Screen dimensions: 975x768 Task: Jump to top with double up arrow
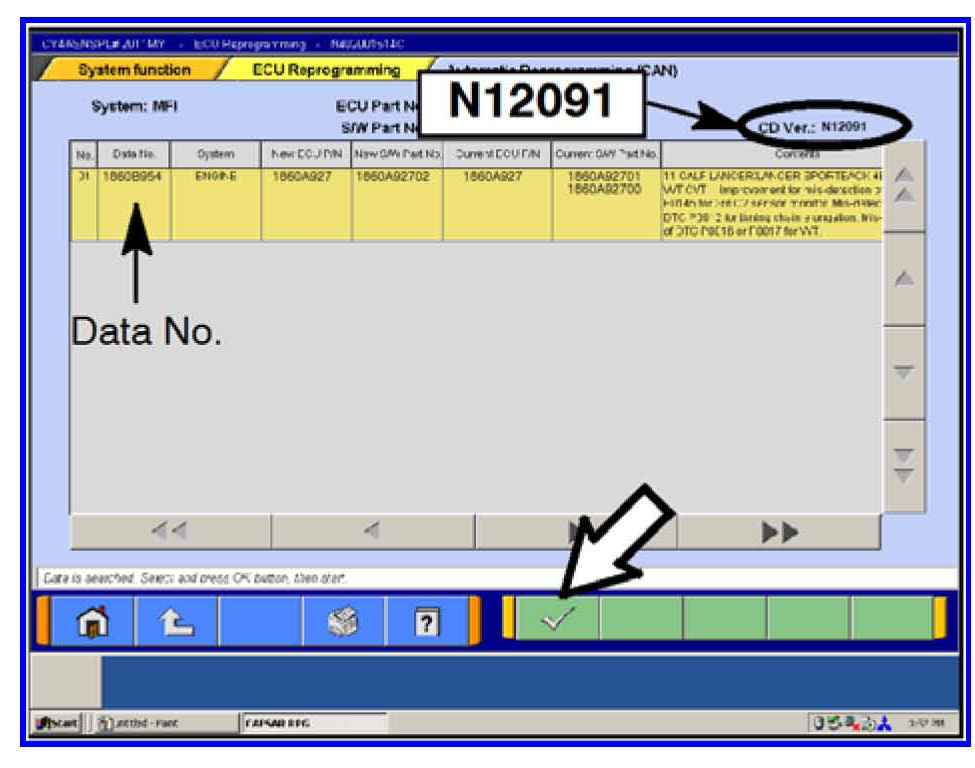(x=903, y=186)
